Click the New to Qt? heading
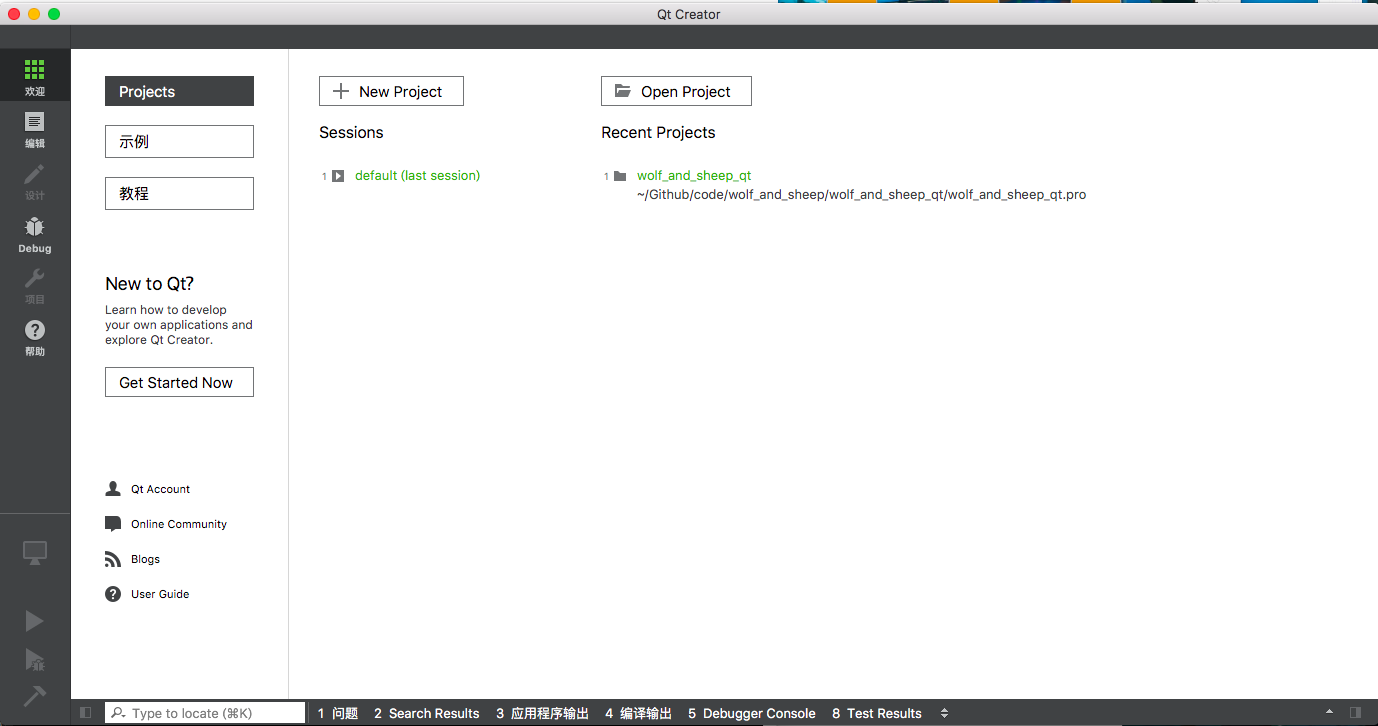 pos(149,283)
